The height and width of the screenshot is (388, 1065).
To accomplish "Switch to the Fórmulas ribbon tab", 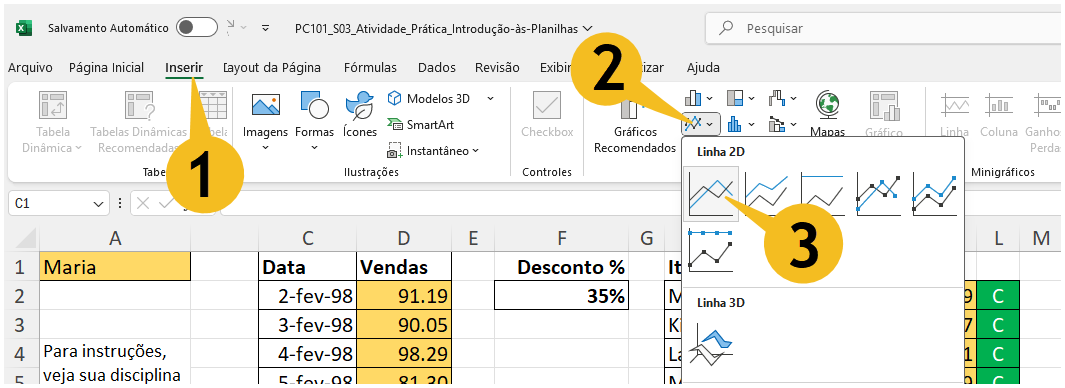I will tap(370, 67).
